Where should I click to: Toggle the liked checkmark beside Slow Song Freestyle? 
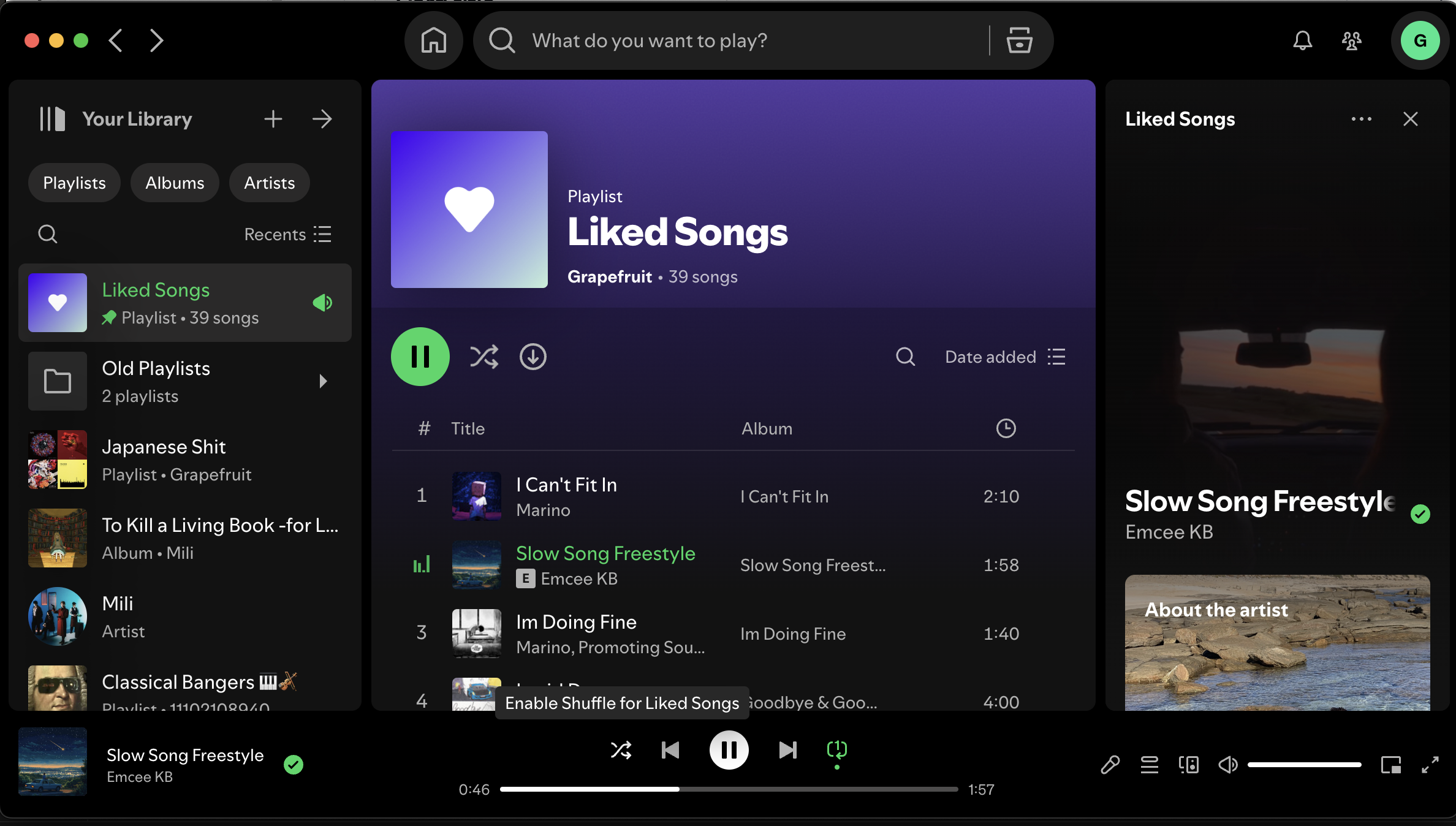pyautogui.click(x=294, y=765)
